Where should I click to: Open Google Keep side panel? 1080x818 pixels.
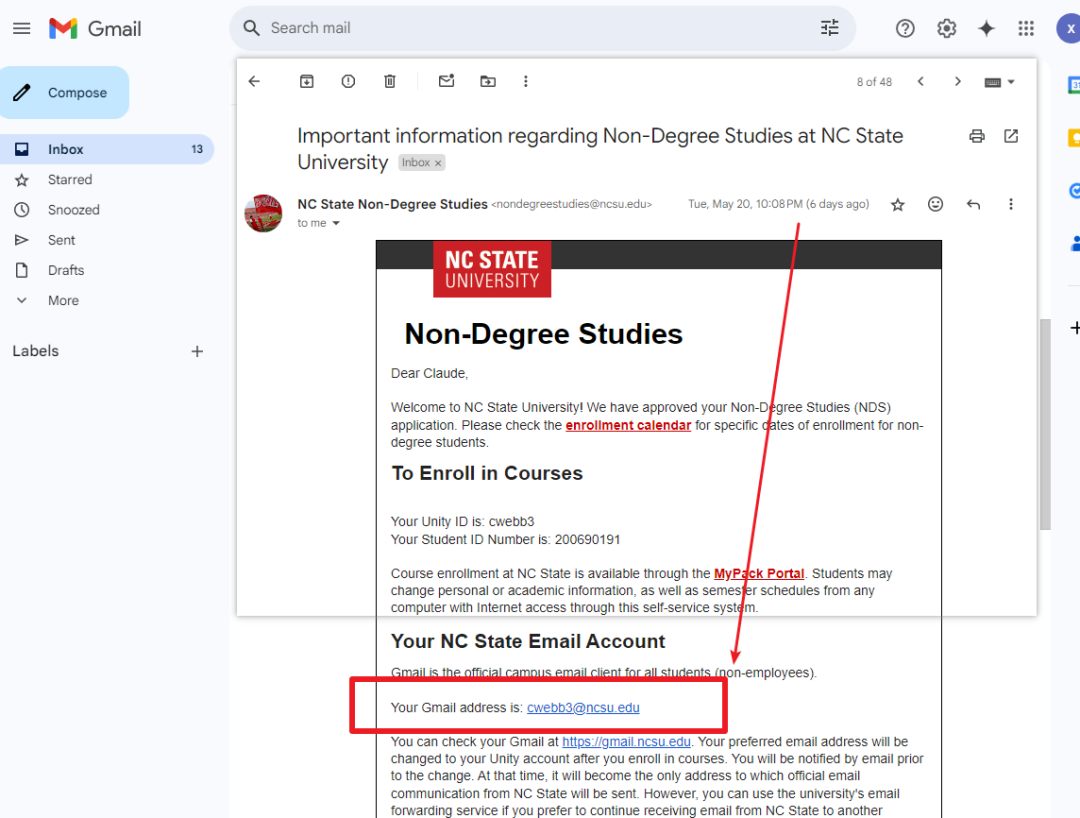coord(1074,138)
